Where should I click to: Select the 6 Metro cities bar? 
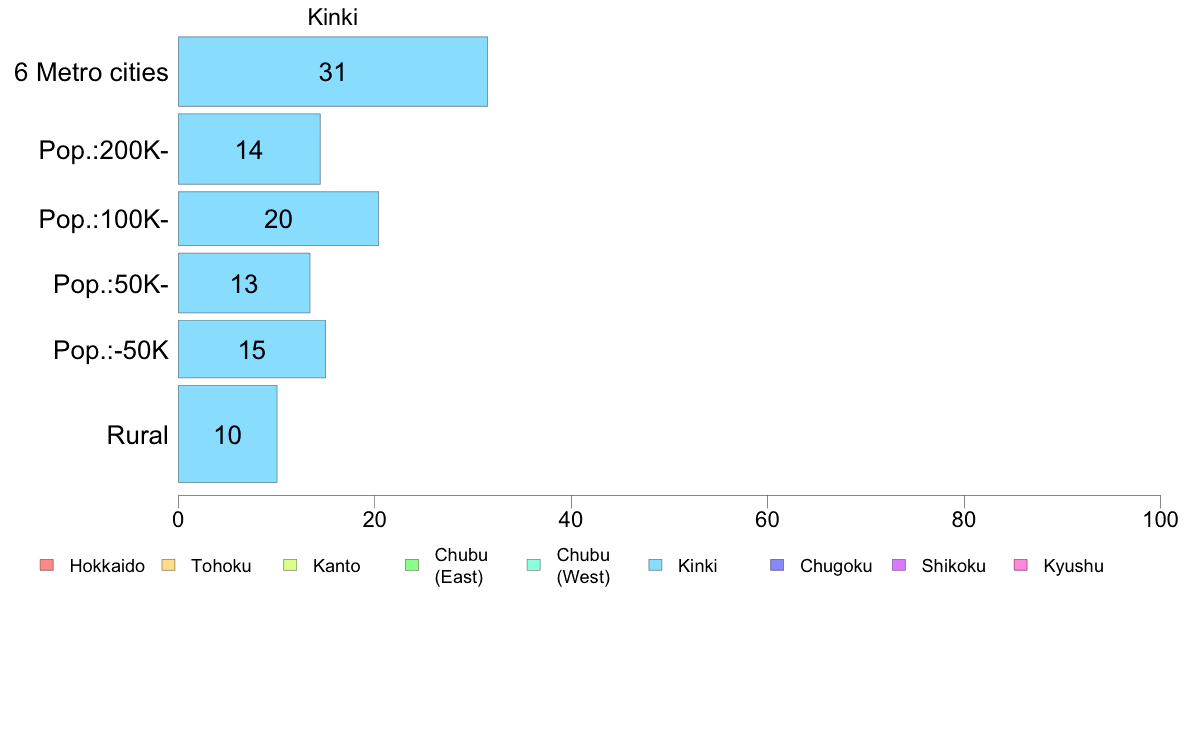coord(333,72)
